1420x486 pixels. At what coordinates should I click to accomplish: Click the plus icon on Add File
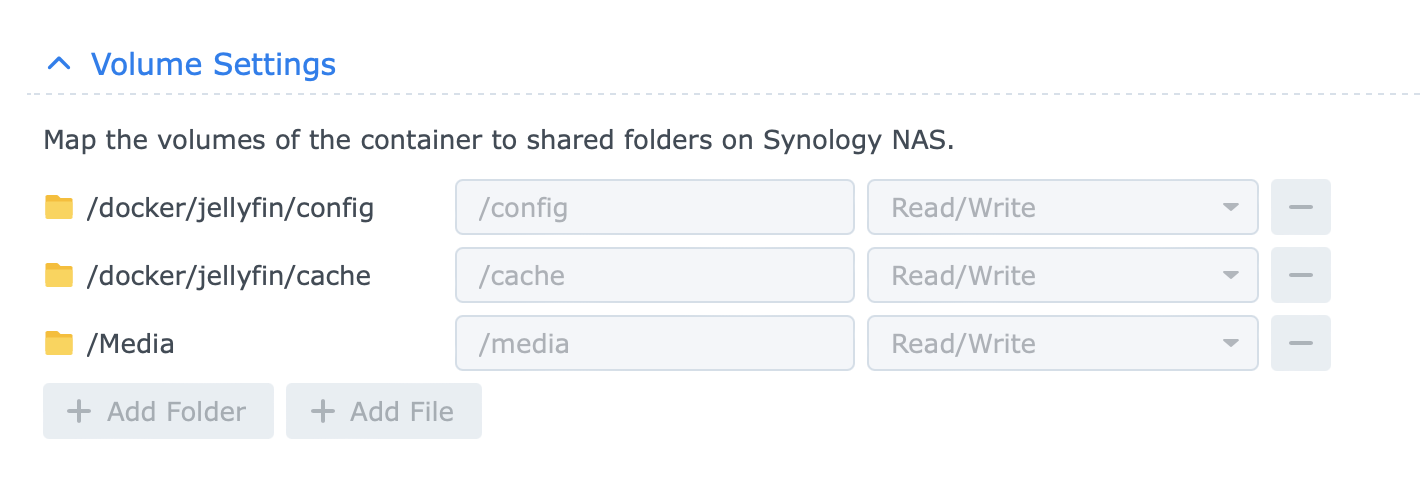click(x=321, y=411)
